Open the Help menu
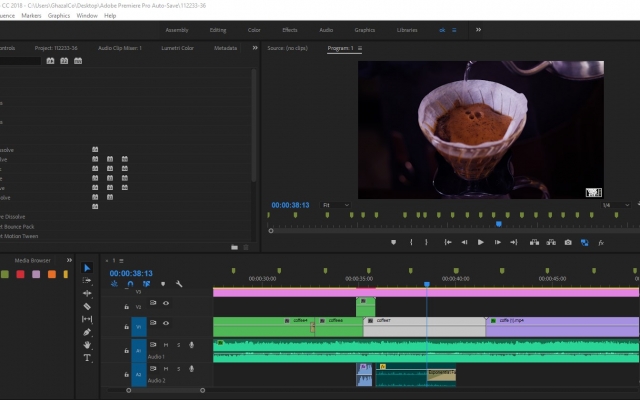Image resolution: width=640 pixels, height=400 pixels. coord(110,16)
